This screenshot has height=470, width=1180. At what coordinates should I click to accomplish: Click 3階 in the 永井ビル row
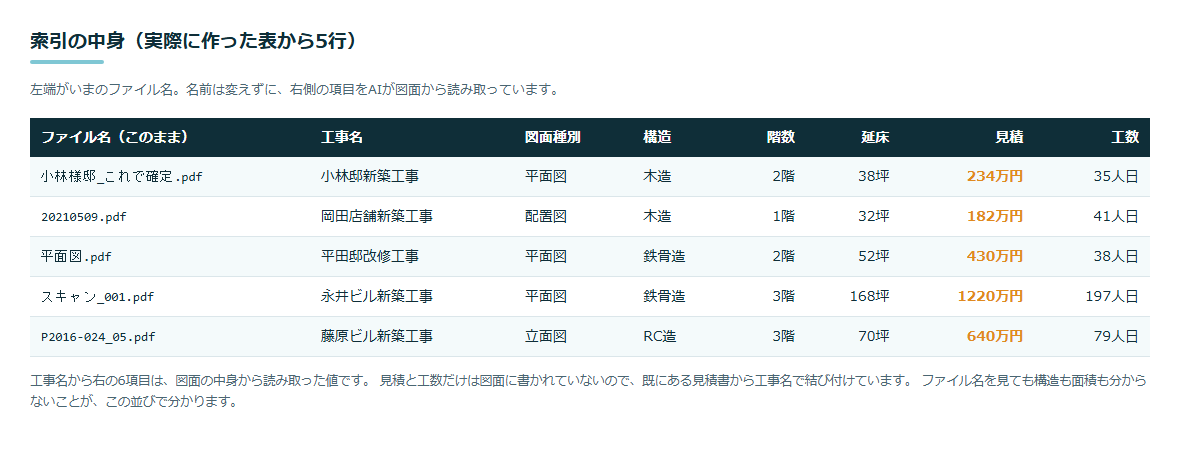tap(783, 296)
